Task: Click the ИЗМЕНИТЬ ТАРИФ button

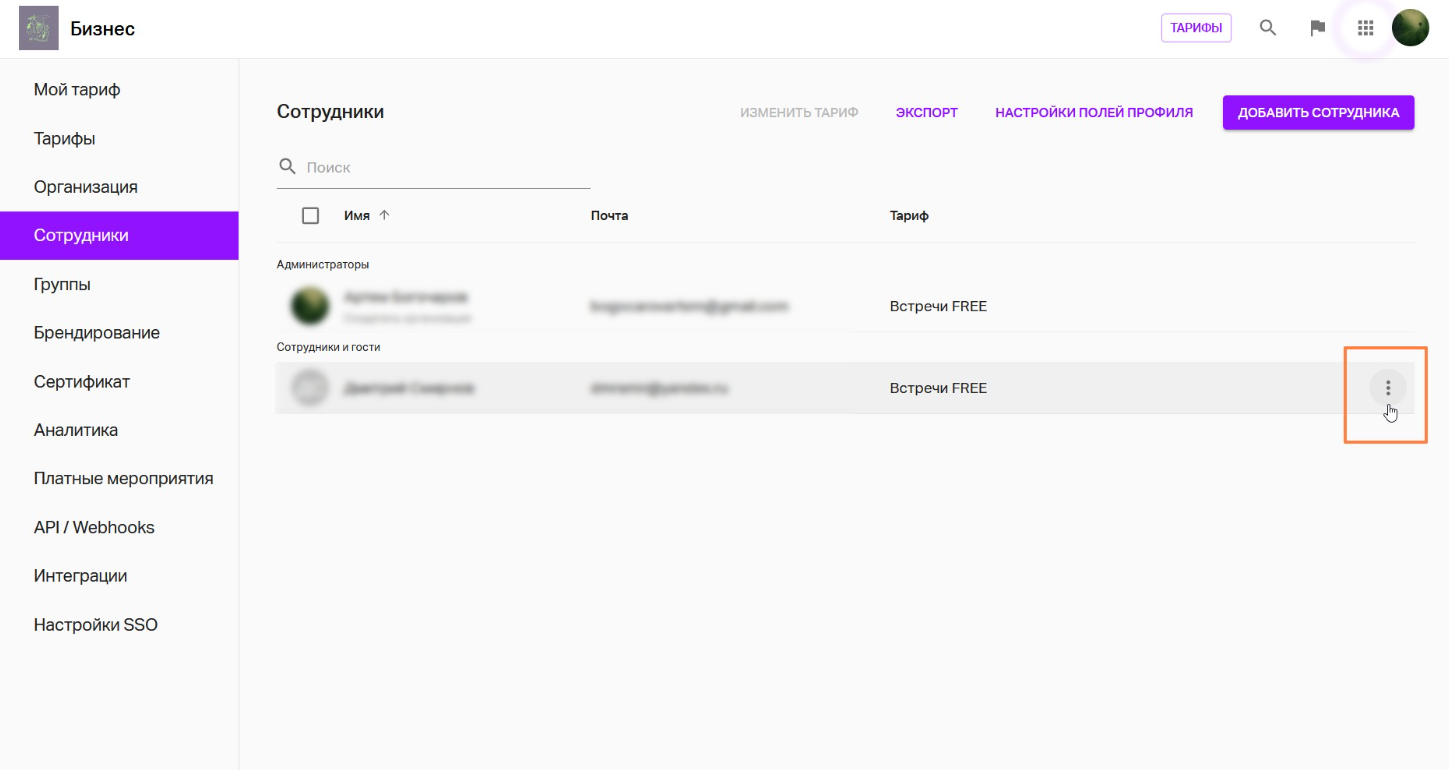Action: [x=799, y=113]
